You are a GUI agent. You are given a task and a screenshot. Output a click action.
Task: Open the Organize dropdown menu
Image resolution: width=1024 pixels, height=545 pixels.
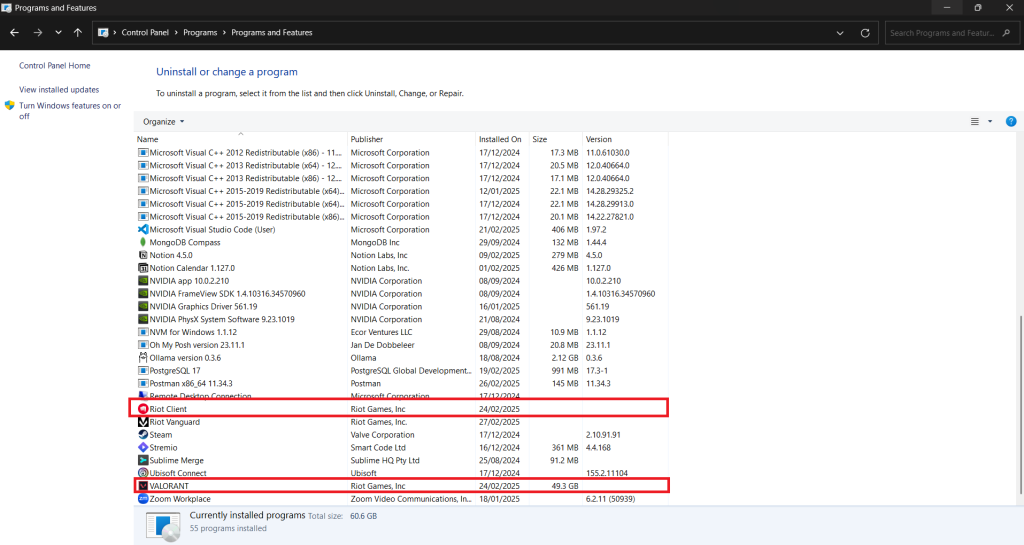(x=163, y=122)
